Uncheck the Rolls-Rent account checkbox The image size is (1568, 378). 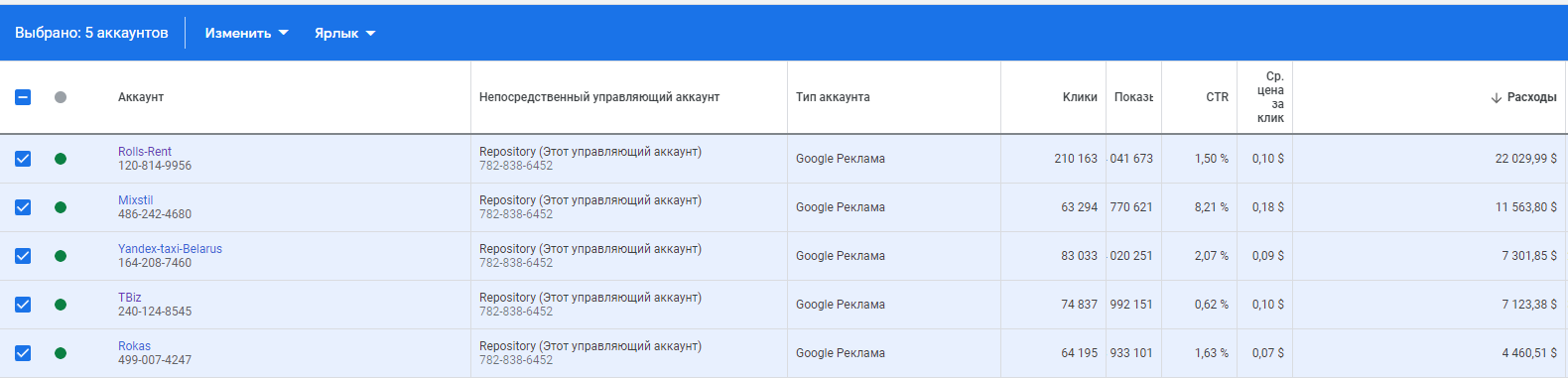click(23, 159)
